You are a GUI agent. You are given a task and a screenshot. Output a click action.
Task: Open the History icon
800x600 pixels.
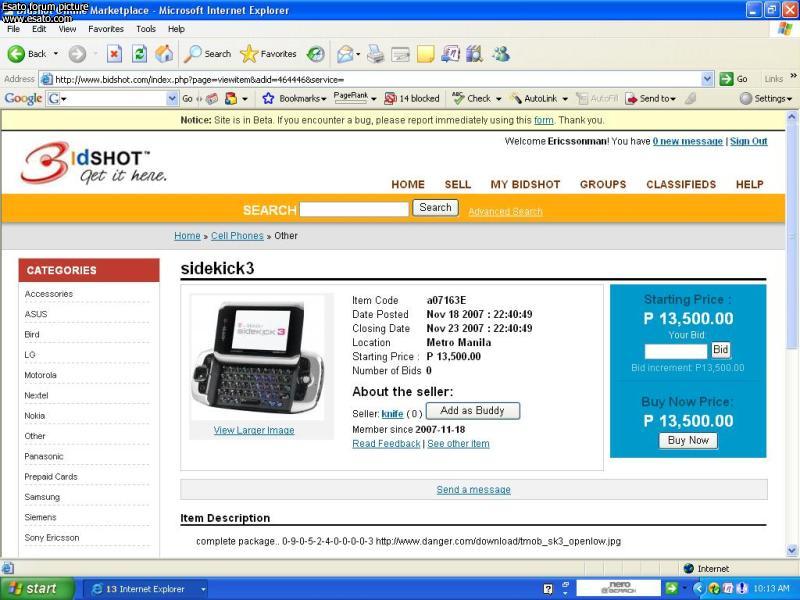coord(316,54)
